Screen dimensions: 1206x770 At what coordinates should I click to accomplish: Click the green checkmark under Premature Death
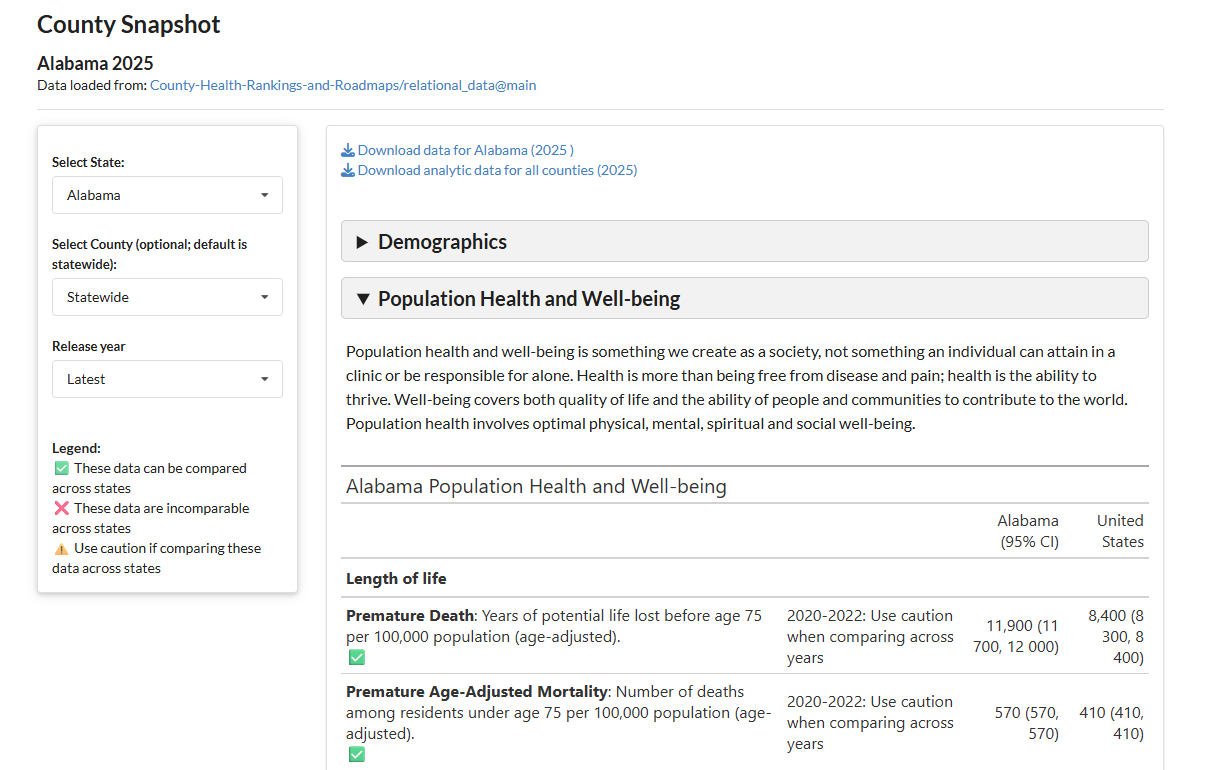(x=356, y=657)
